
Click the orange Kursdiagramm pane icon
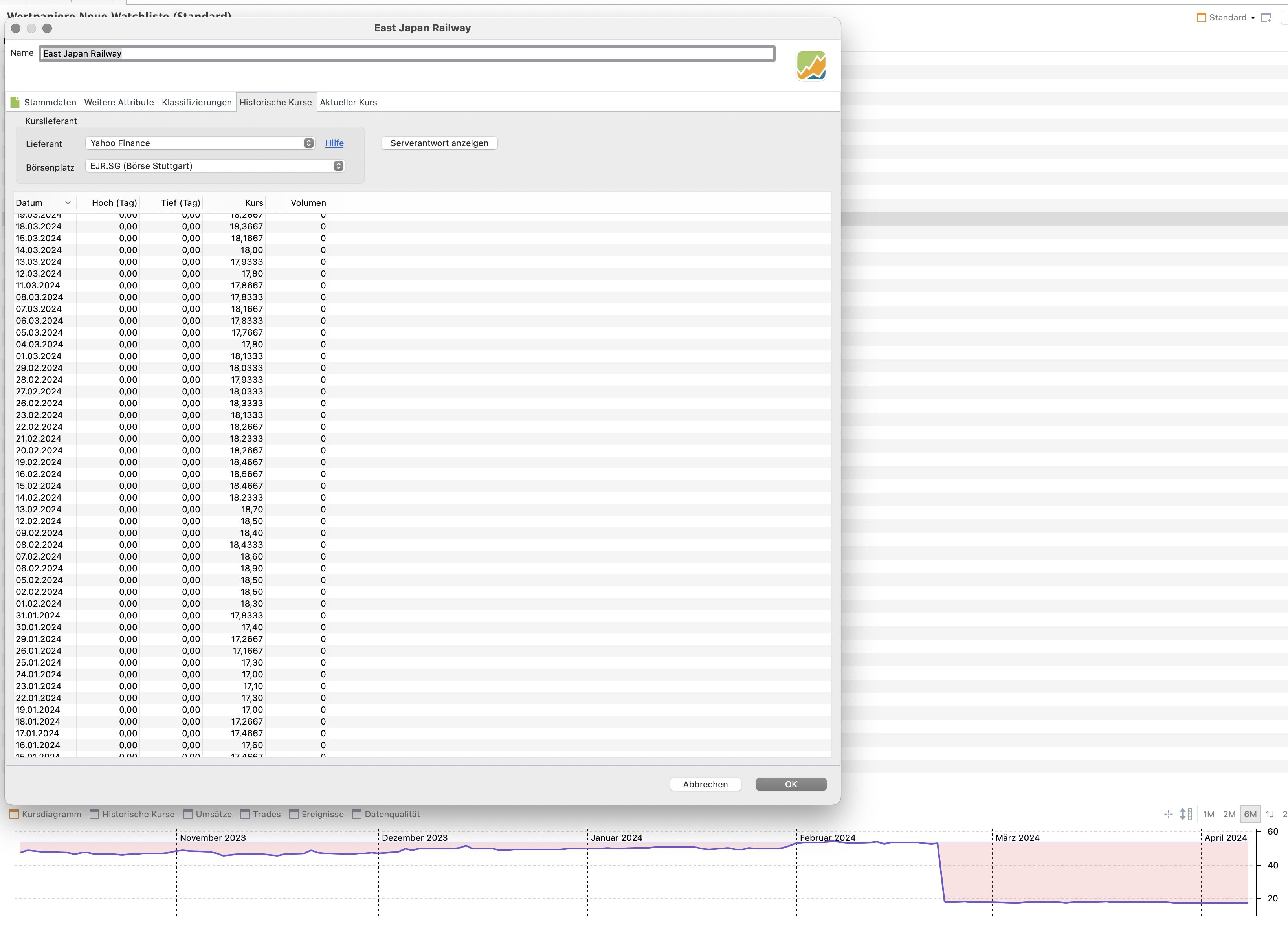click(14, 814)
